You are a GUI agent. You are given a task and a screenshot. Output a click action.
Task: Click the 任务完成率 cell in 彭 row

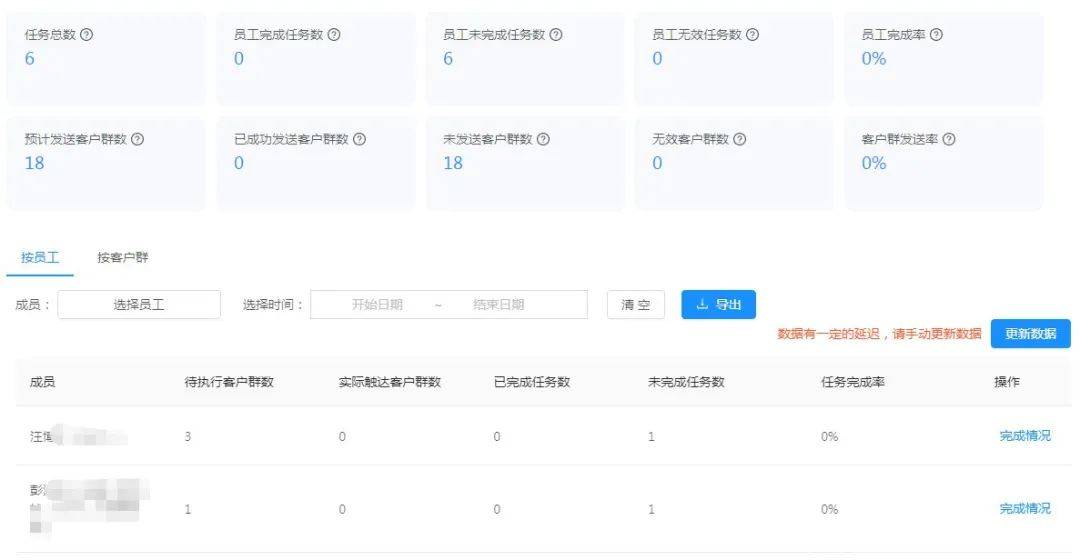pyautogui.click(x=829, y=509)
